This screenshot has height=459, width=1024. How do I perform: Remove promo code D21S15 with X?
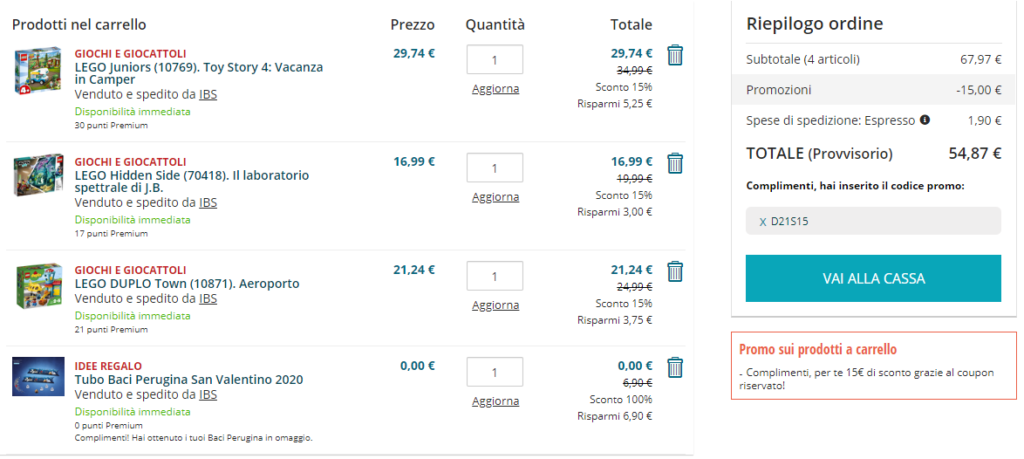(763, 221)
